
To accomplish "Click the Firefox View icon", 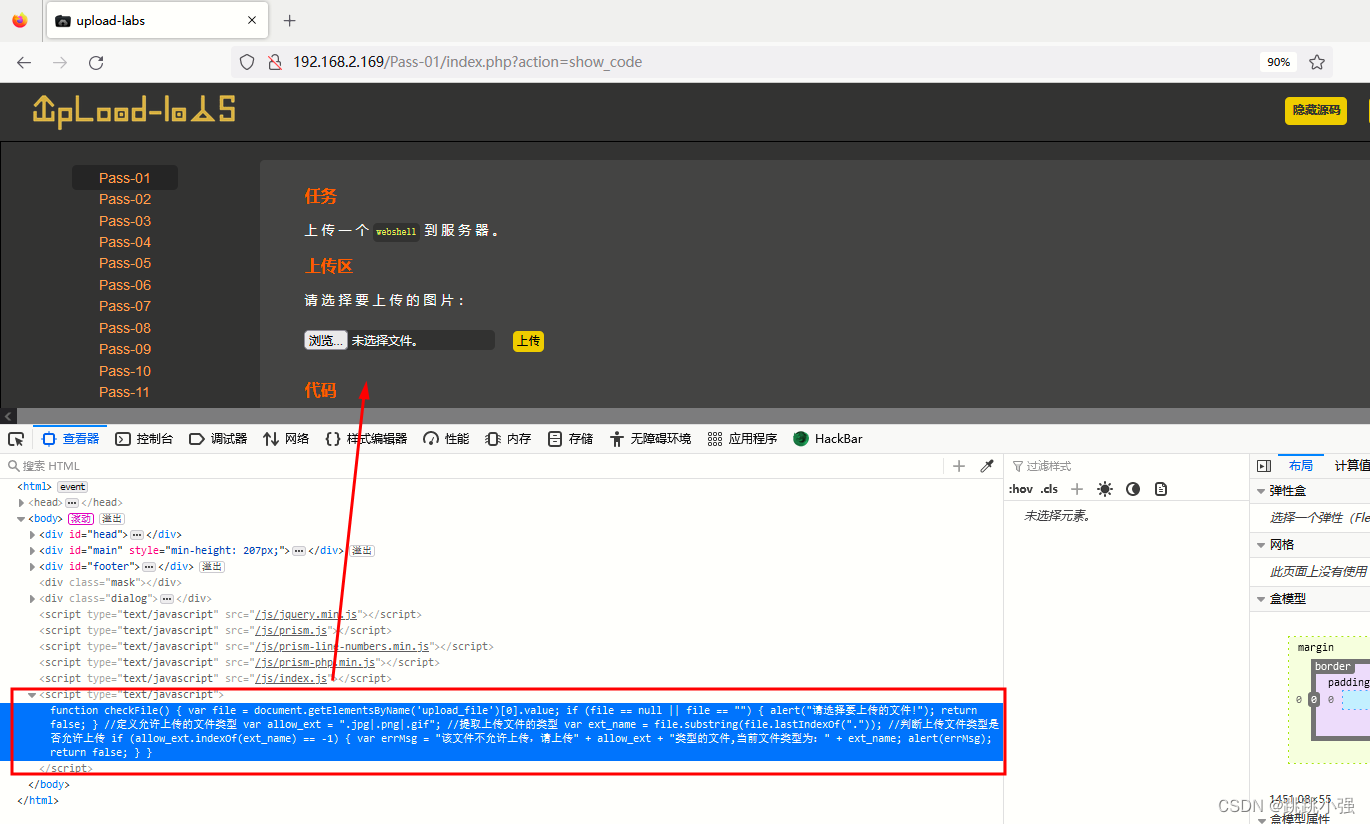I will click(x=20, y=21).
